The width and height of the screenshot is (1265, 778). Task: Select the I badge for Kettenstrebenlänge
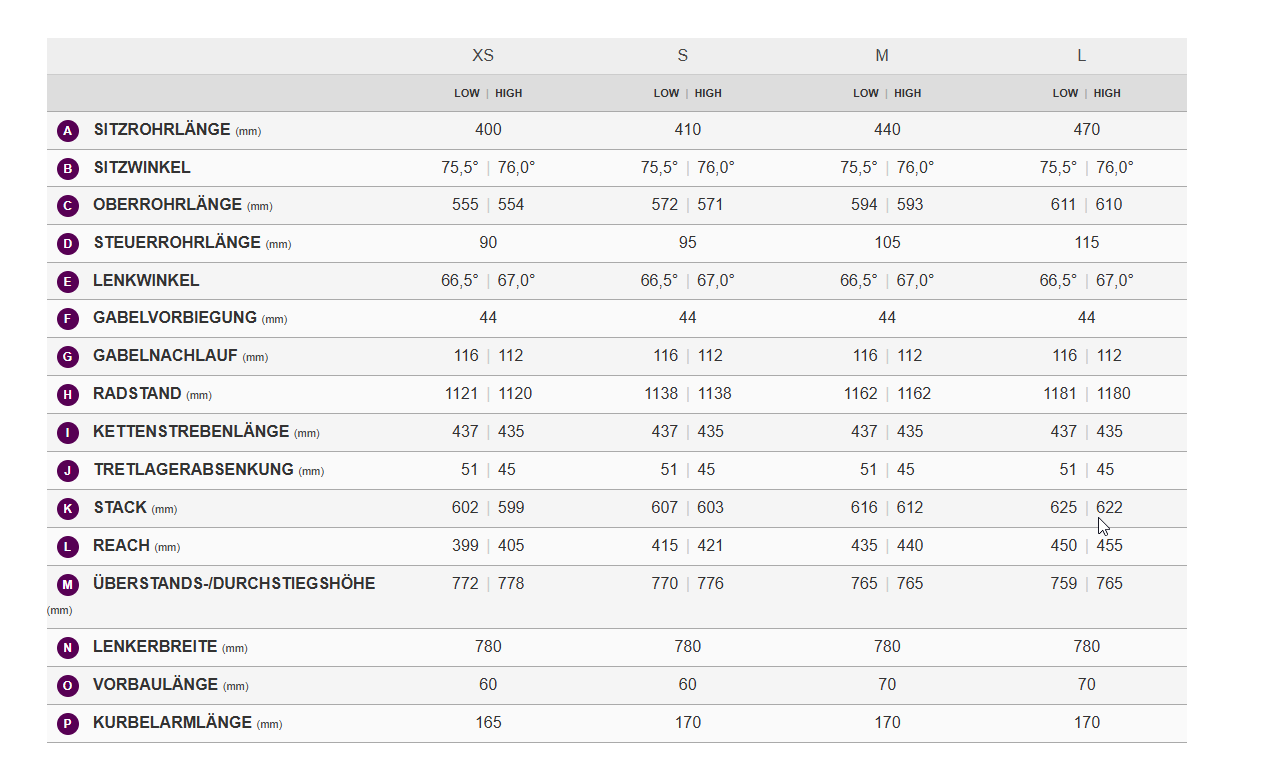[68, 433]
